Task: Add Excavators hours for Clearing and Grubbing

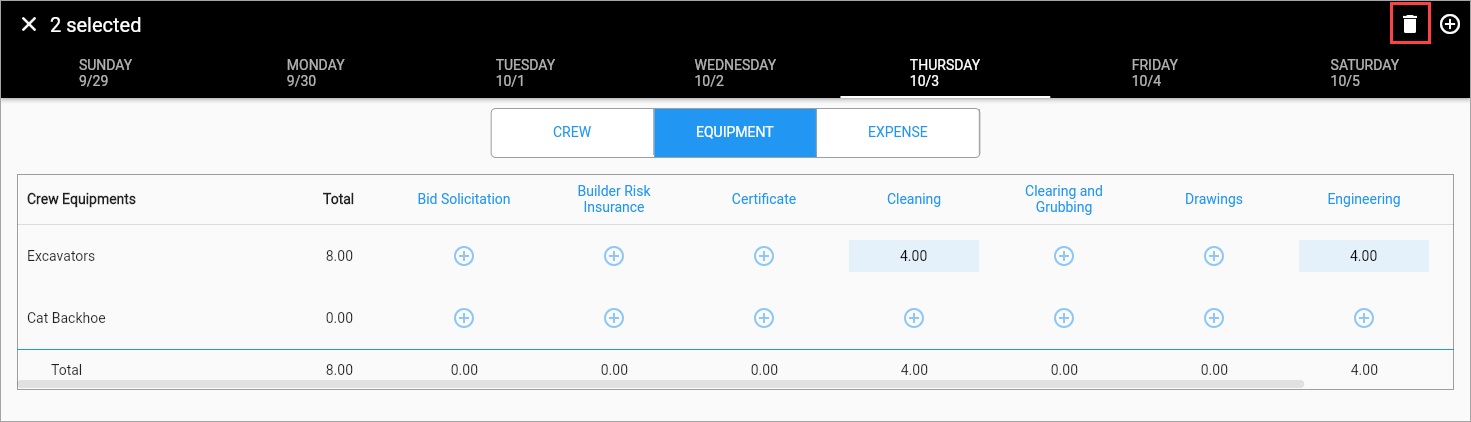Action: [x=1064, y=256]
